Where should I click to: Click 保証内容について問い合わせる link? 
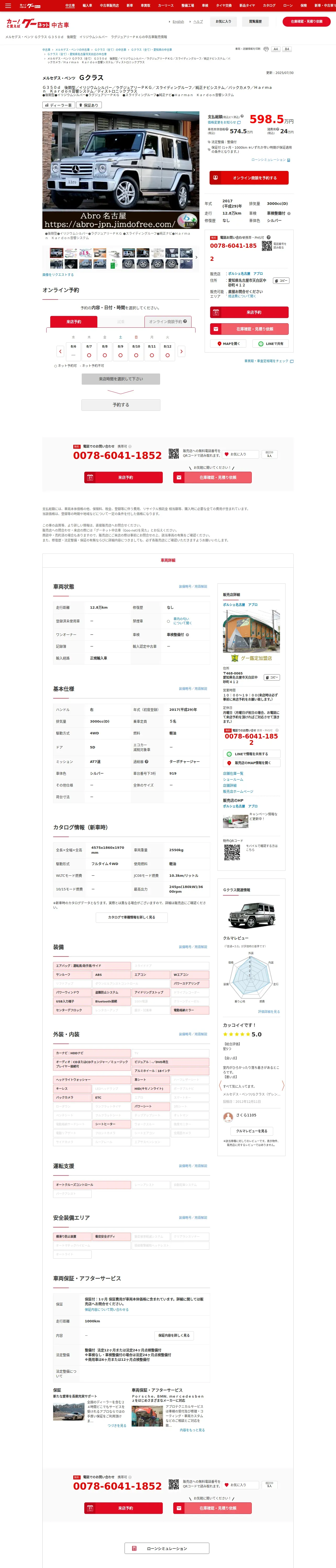click(x=107, y=1309)
